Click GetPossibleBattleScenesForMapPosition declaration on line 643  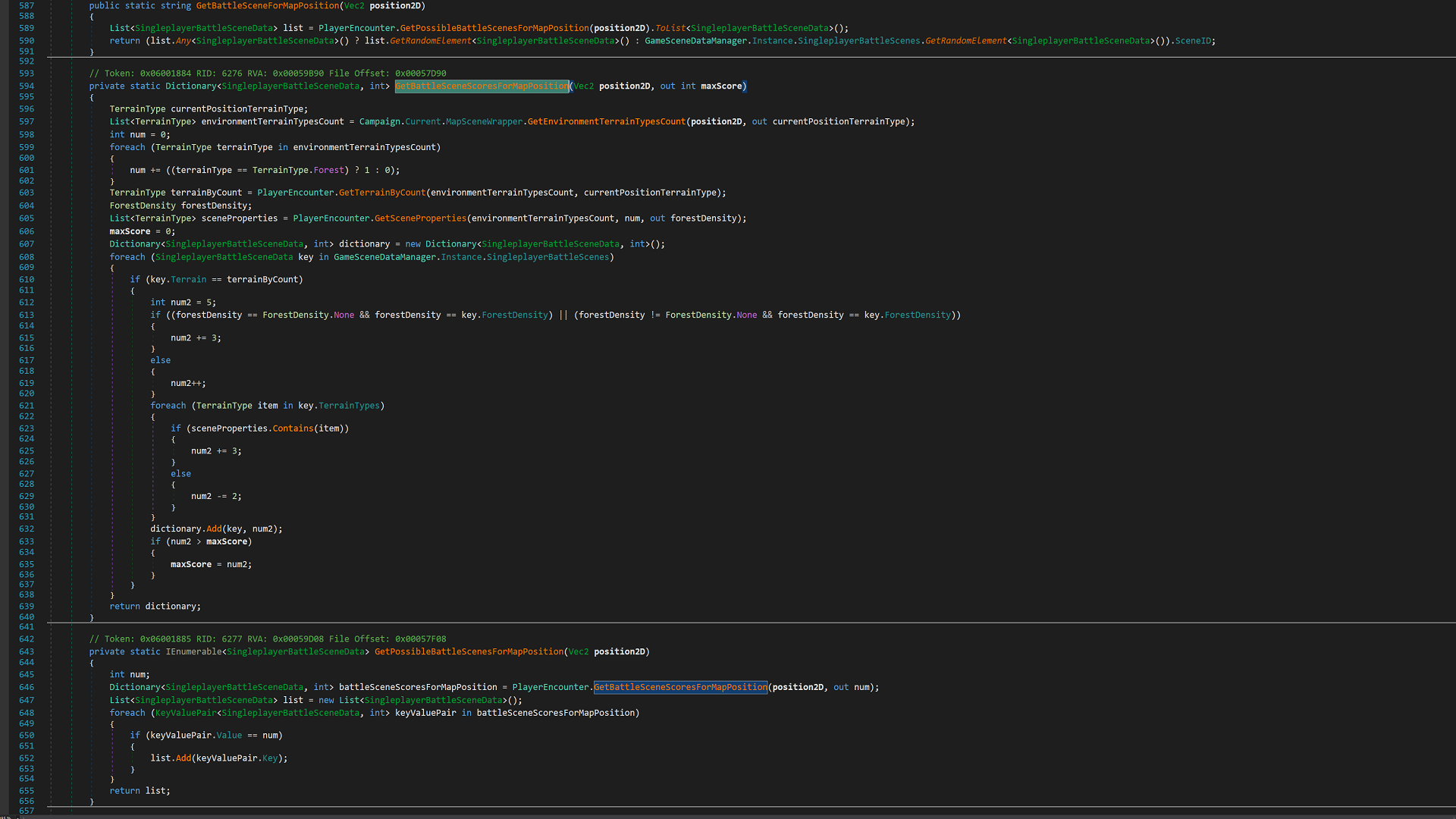point(469,652)
